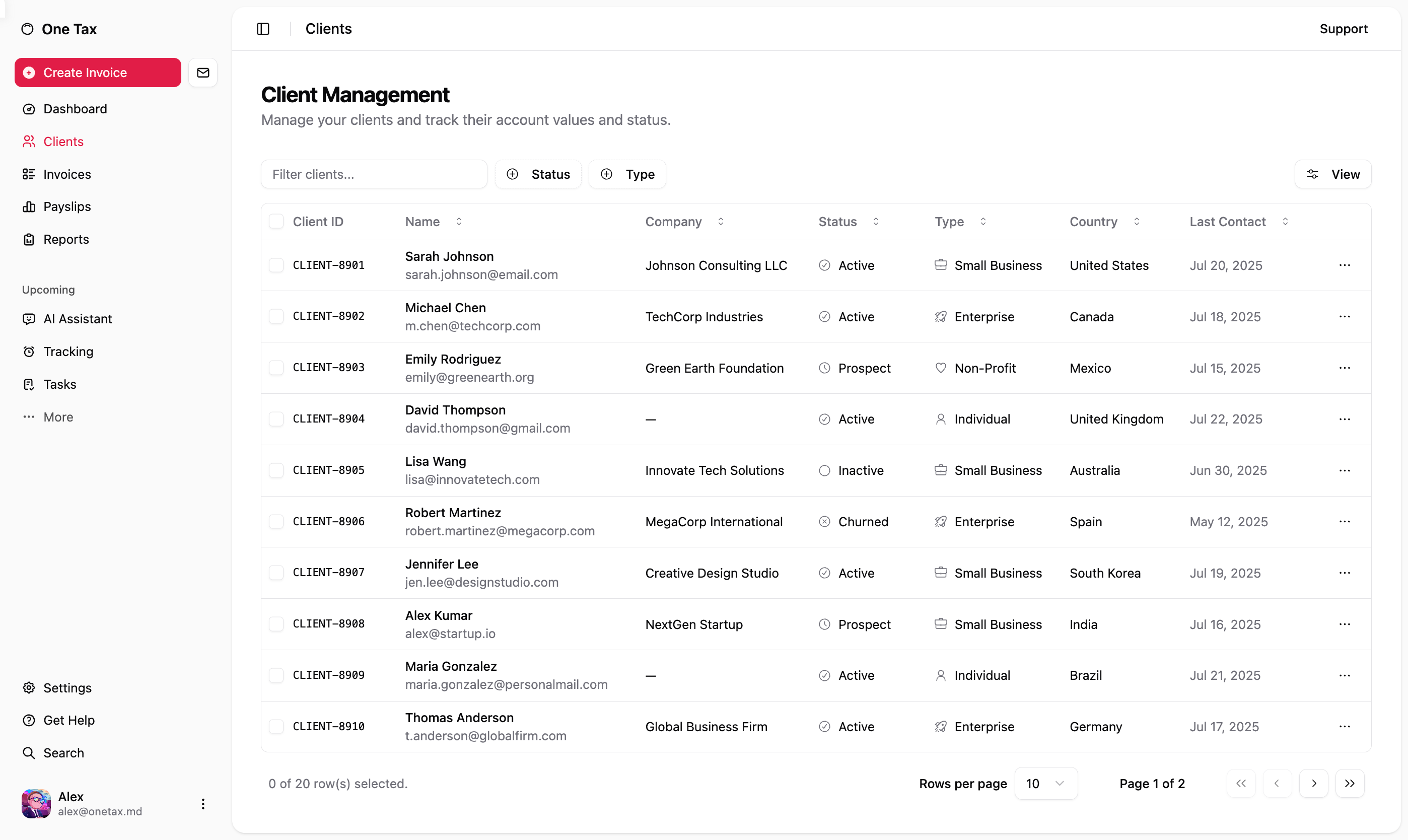Open Invoices in navigation menu
The height and width of the screenshot is (840, 1408).
coord(67,174)
